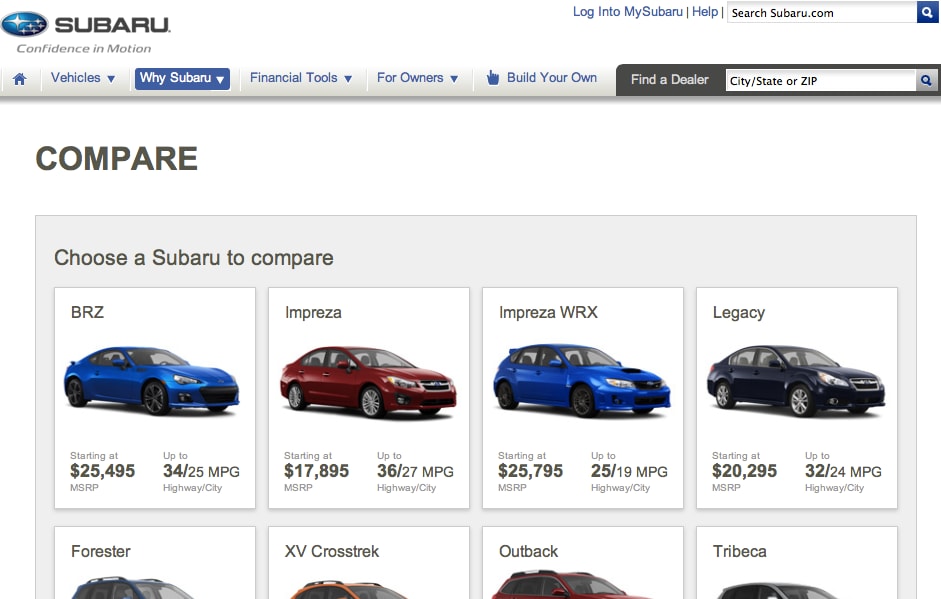The width and height of the screenshot is (941, 599).
Task: Open the Why Subaru dropdown
Action: click(182, 78)
